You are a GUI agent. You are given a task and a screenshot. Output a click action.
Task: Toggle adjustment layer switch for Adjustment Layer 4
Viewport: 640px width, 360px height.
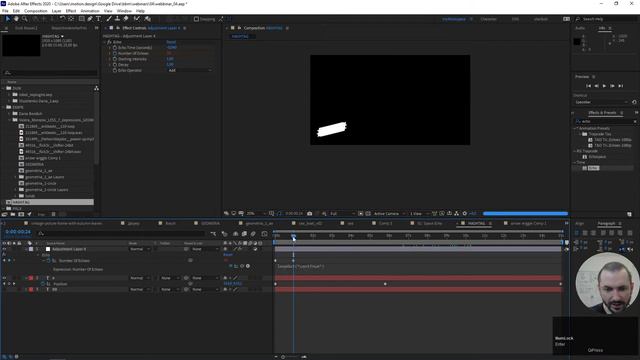(x=256, y=249)
